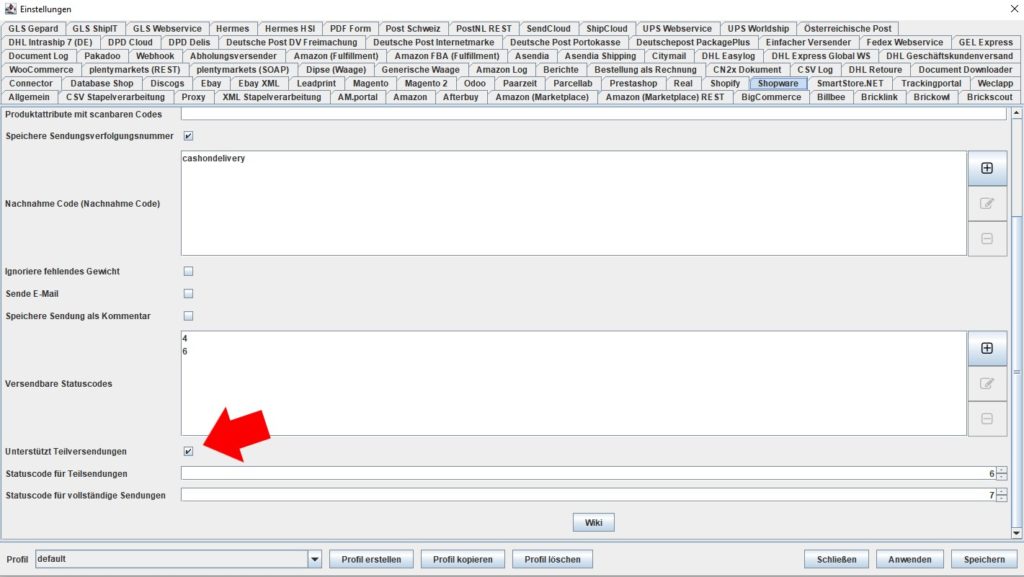The height and width of the screenshot is (577, 1024).
Task: Select the SendCloud tab
Action: click(549, 29)
